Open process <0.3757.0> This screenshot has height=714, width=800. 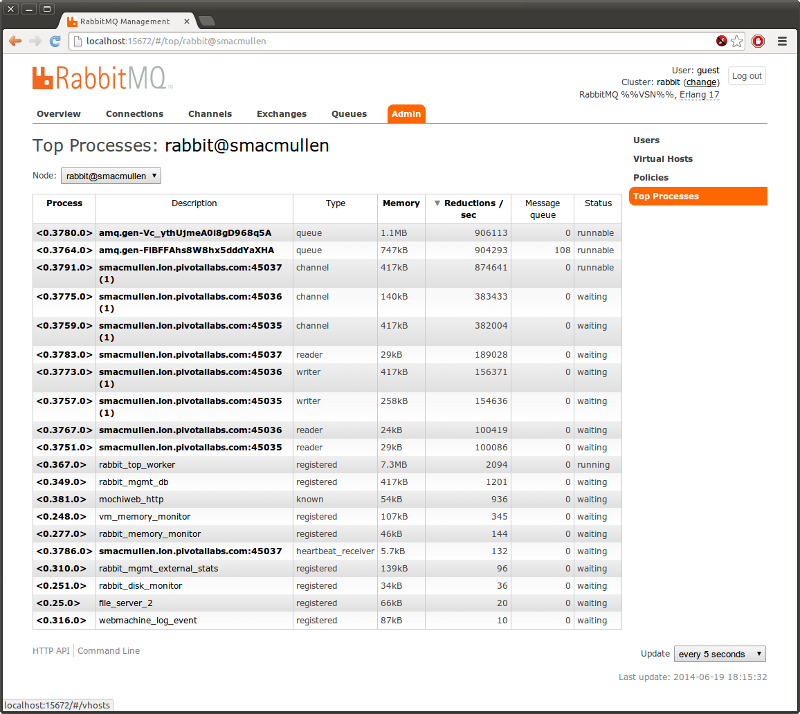pos(64,401)
